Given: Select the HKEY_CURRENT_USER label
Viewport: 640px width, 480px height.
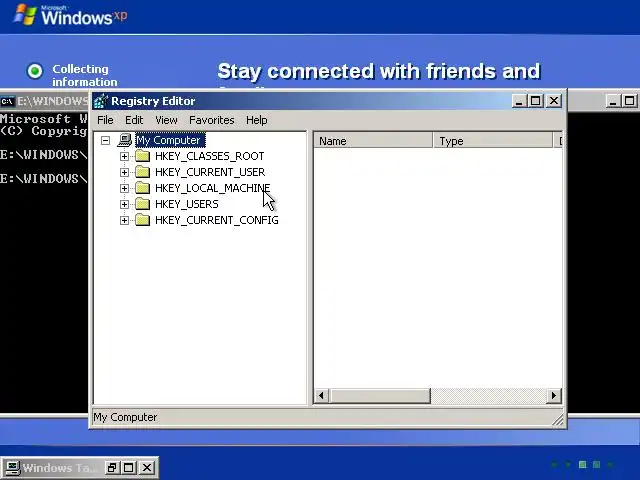Looking at the screenshot, I should [x=210, y=172].
